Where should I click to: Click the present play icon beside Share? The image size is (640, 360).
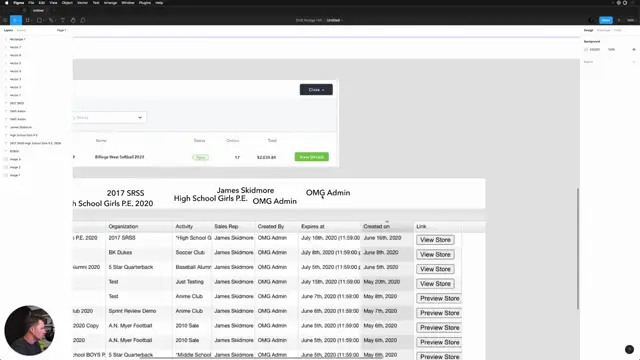point(619,20)
